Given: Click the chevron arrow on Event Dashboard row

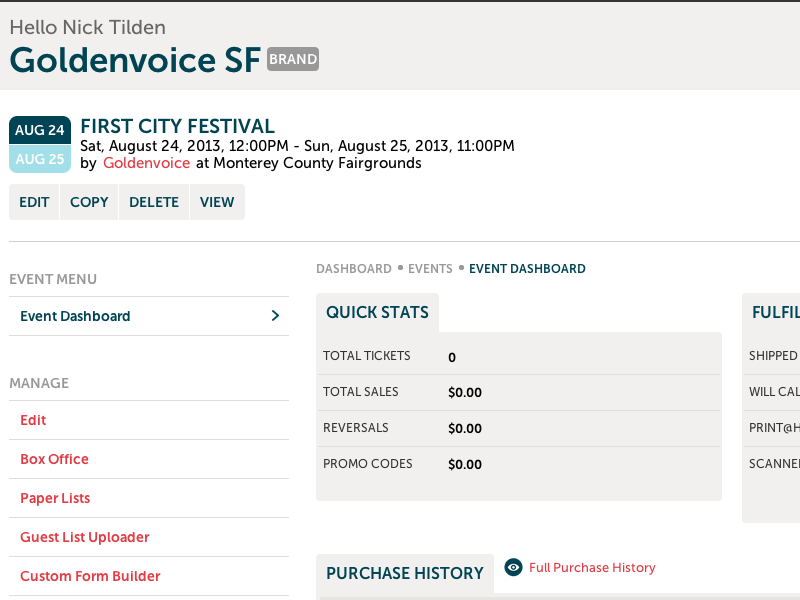Looking at the screenshot, I should [x=276, y=316].
